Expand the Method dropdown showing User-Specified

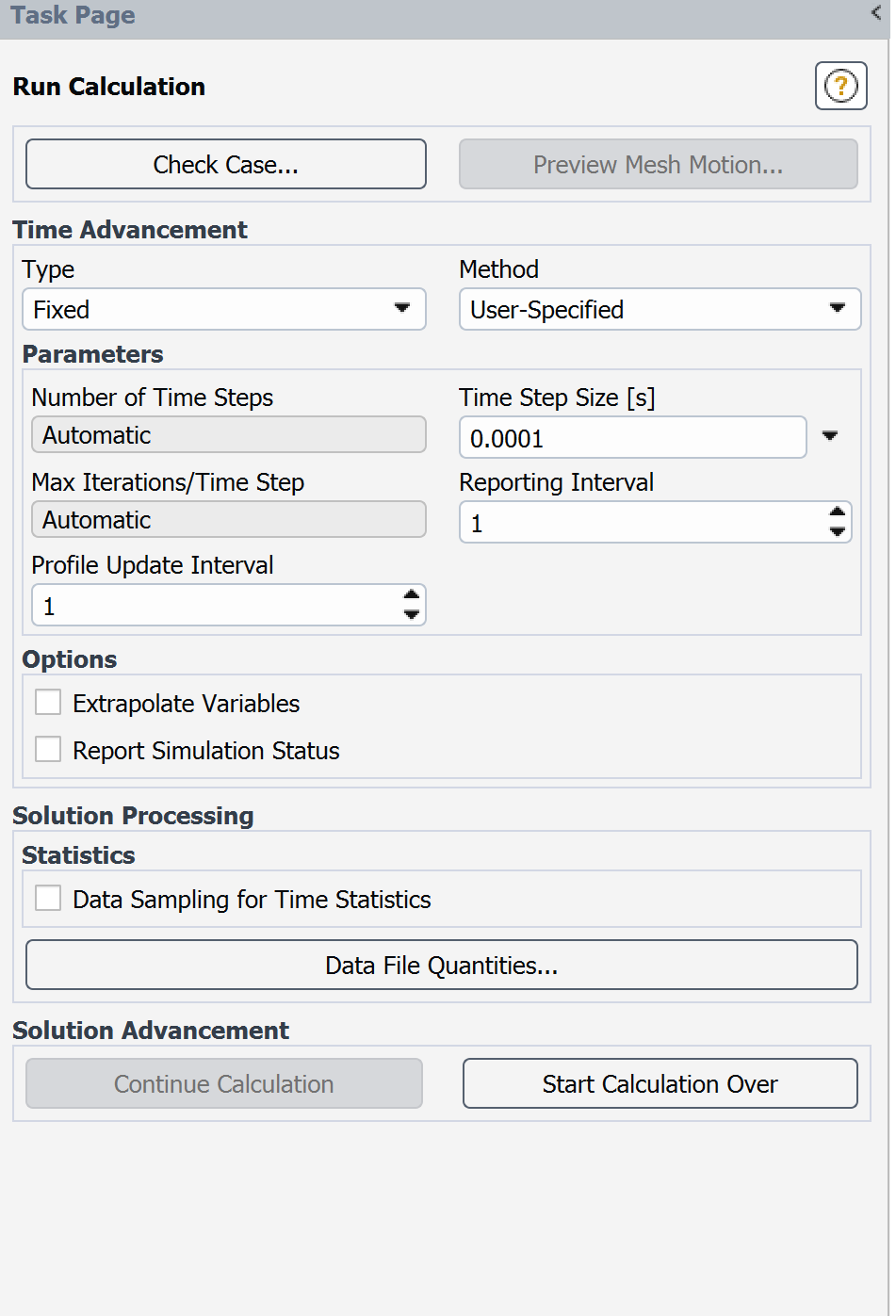click(x=660, y=310)
